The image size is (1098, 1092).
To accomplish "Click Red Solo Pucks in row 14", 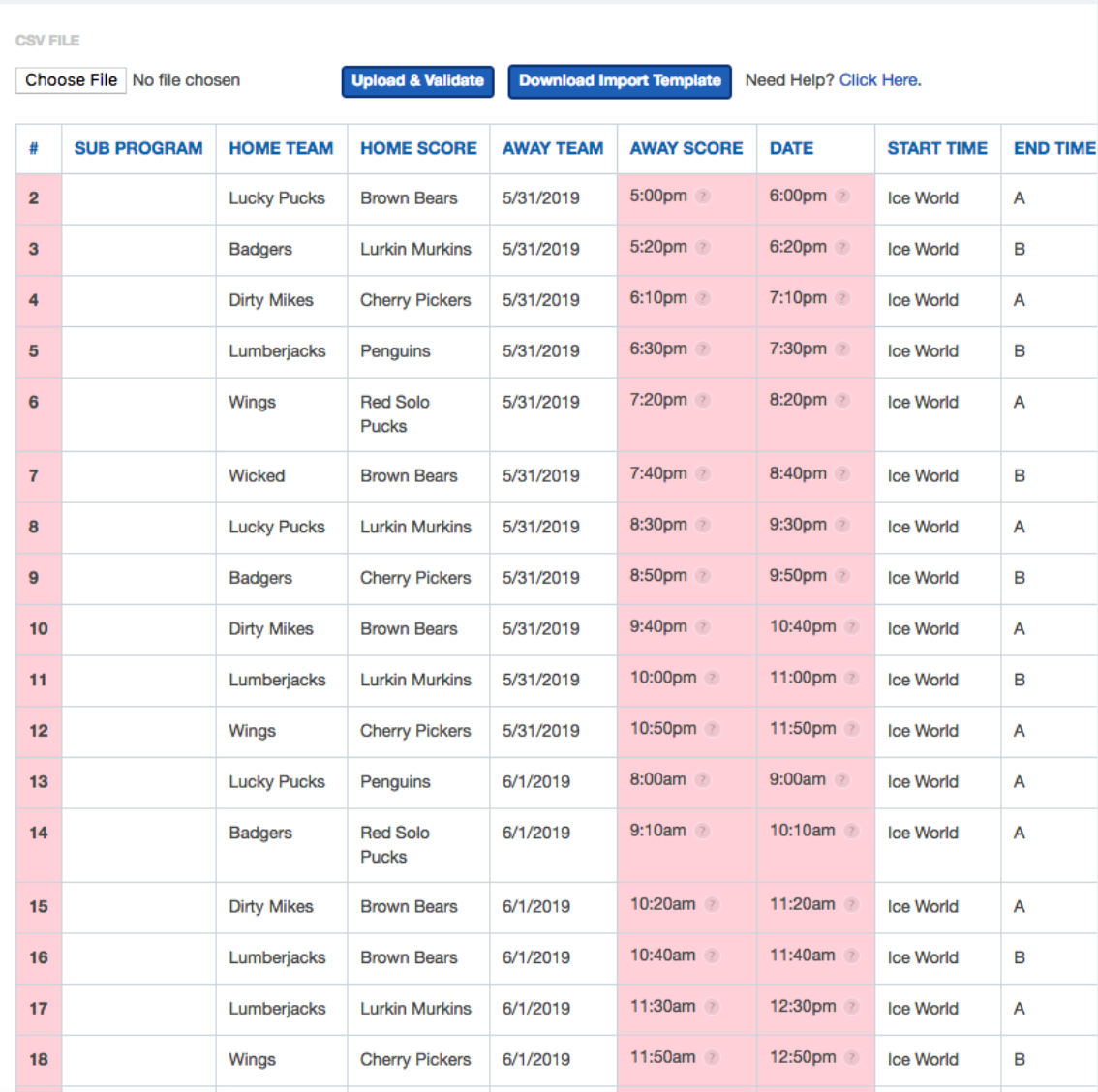I will (x=395, y=844).
